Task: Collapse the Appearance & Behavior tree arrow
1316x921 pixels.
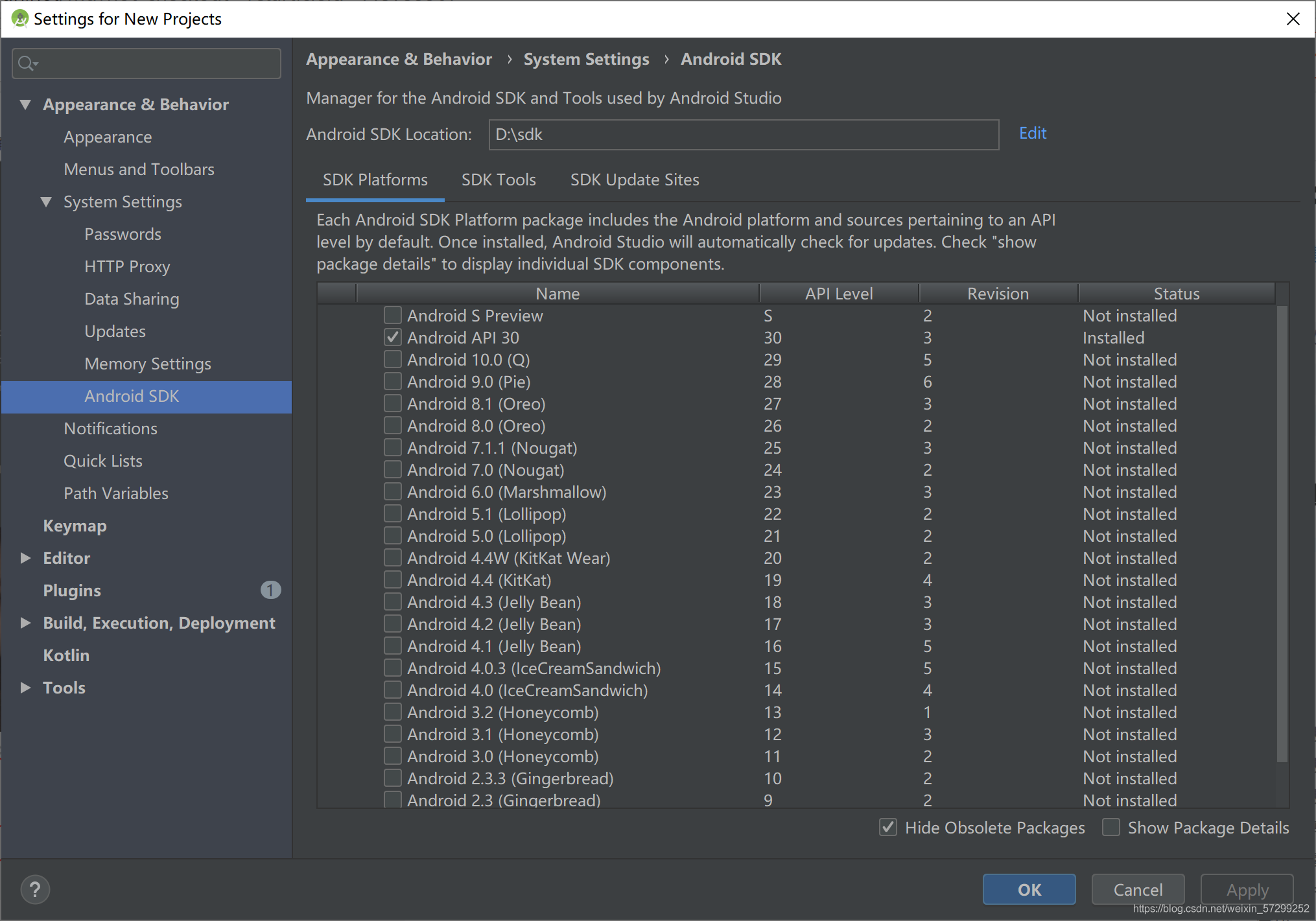Action: pyautogui.click(x=25, y=104)
